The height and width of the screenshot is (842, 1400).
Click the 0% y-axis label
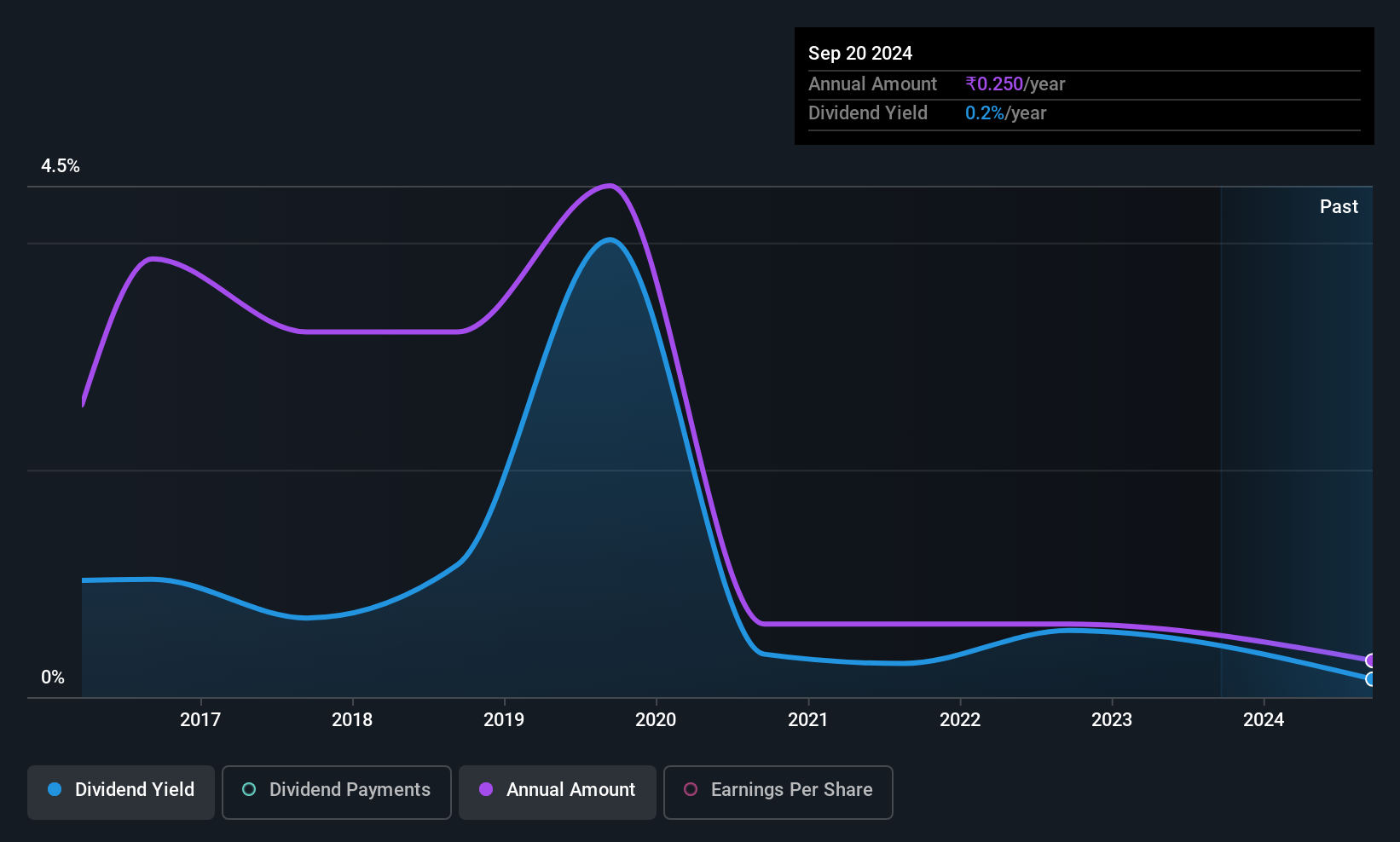tap(53, 678)
